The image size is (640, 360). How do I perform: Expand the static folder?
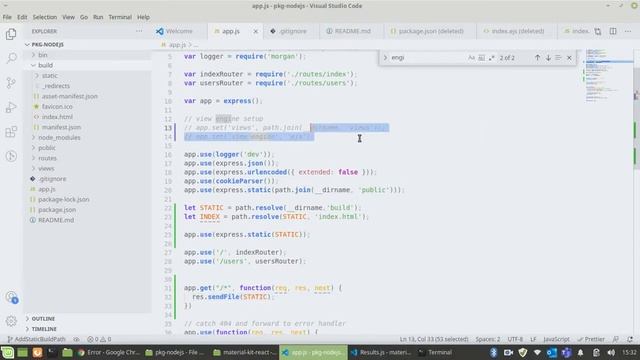tap(50, 76)
